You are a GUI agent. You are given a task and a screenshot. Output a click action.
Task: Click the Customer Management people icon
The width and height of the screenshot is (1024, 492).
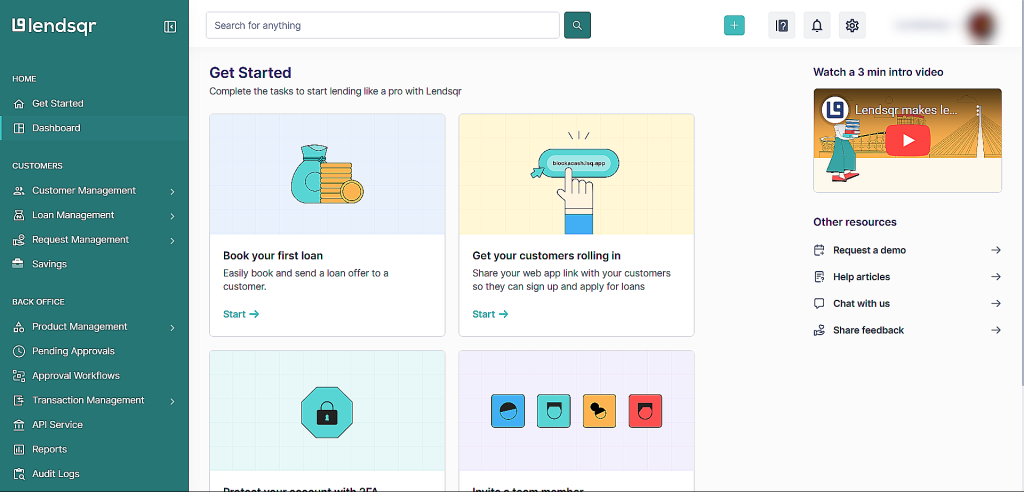[x=19, y=191]
